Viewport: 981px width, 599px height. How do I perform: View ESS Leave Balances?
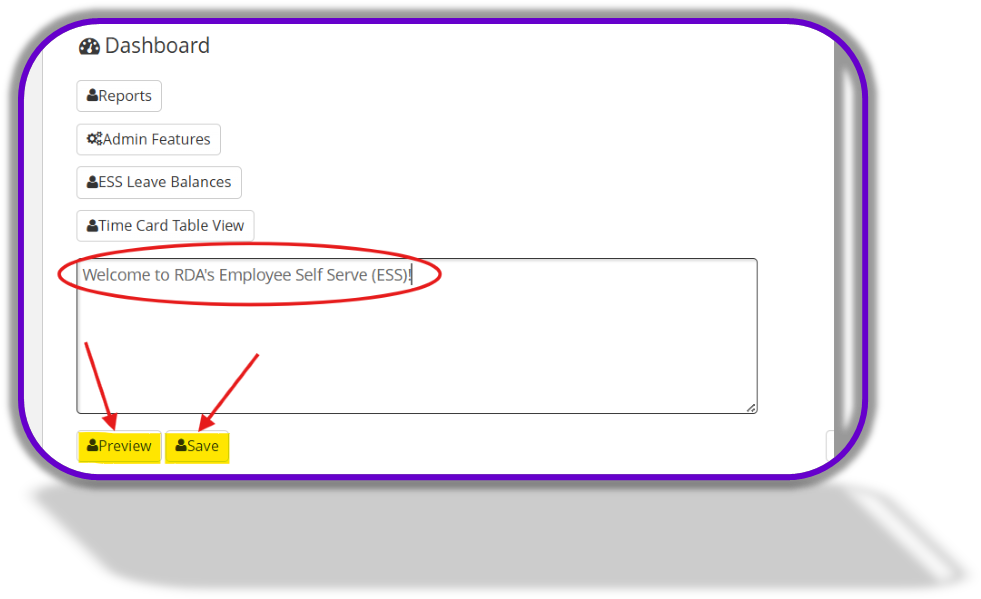(x=159, y=182)
